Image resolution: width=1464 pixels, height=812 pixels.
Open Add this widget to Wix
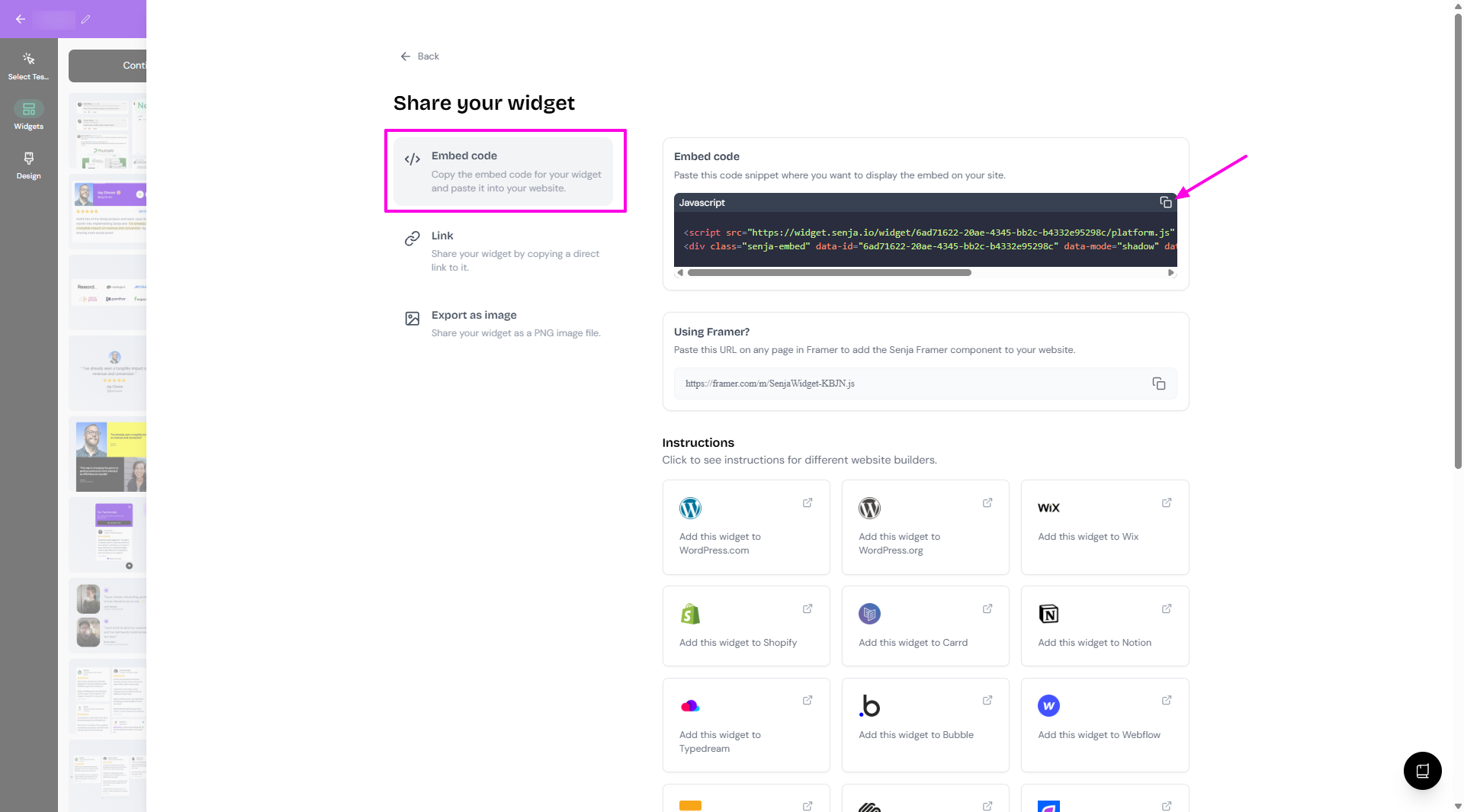point(1103,527)
